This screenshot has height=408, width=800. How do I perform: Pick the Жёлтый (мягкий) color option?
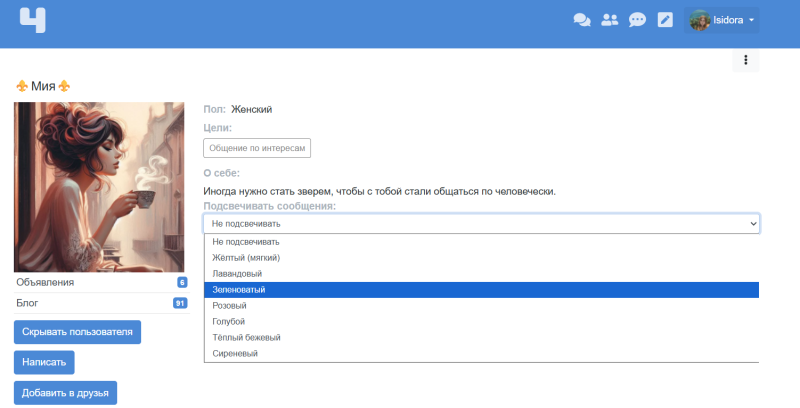tap(246, 258)
